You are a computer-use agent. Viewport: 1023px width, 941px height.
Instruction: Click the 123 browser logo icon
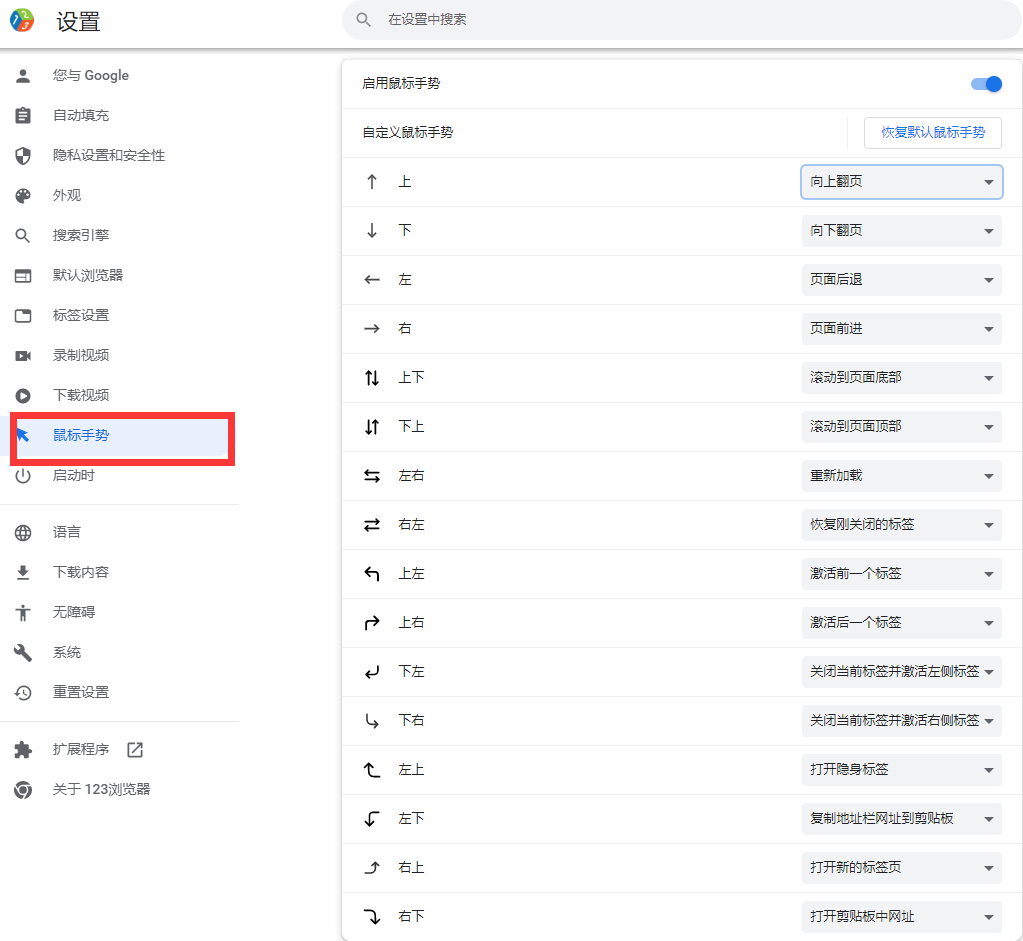tap(22, 20)
